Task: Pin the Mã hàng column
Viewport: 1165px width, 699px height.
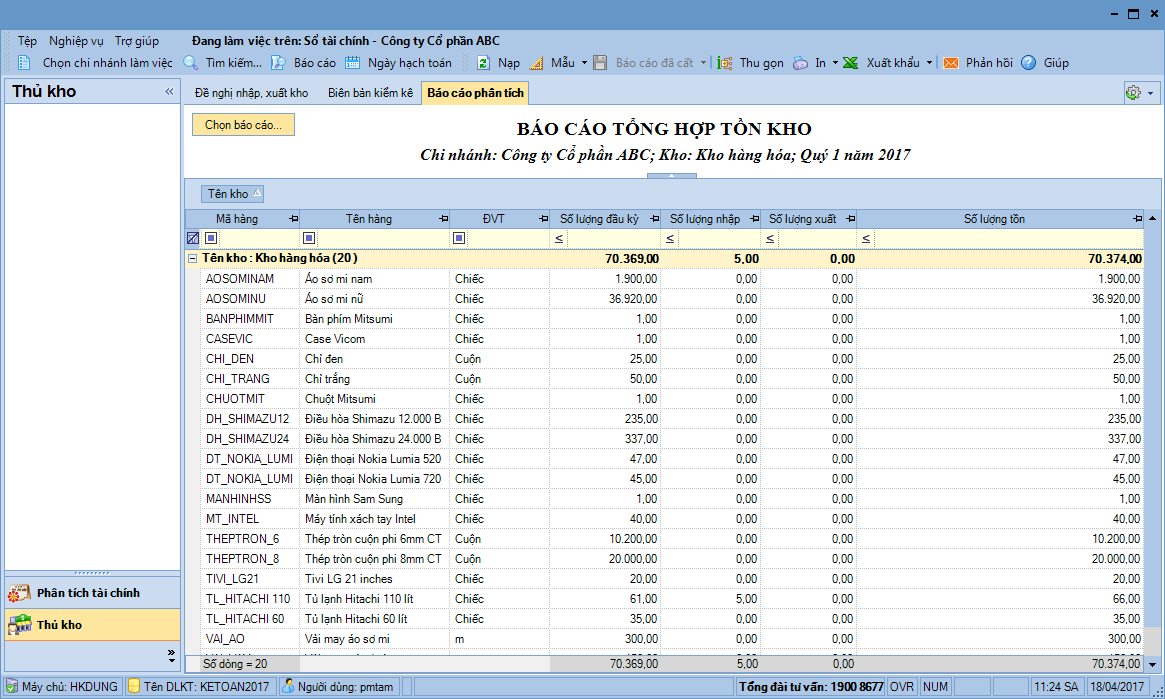Action: (x=293, y=219)
